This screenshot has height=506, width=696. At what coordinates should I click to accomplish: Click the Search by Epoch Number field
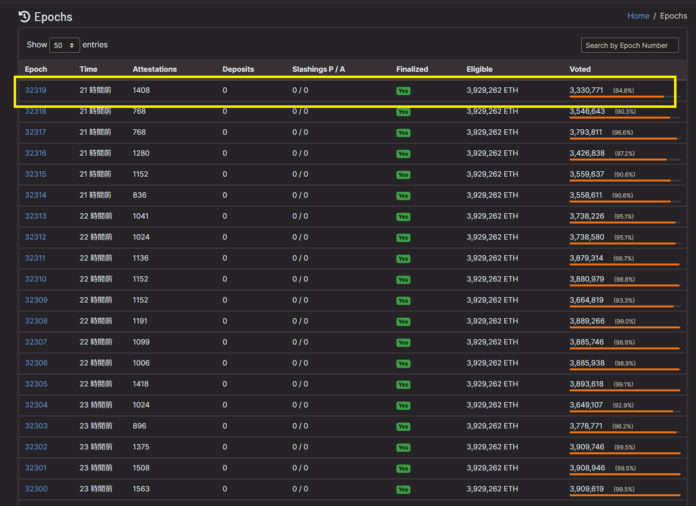(629, 46)
